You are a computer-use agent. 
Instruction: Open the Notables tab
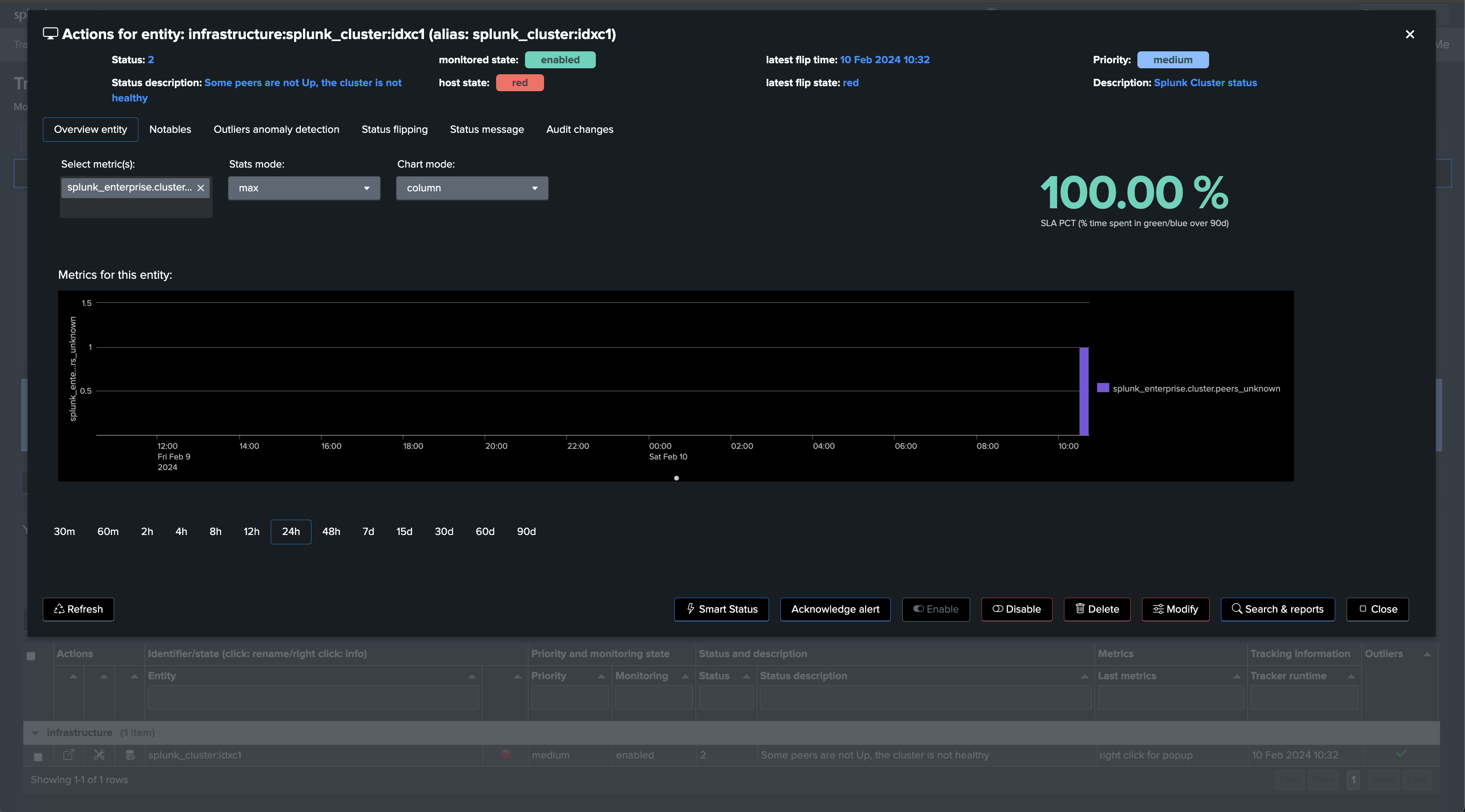[x=170, y=130]
